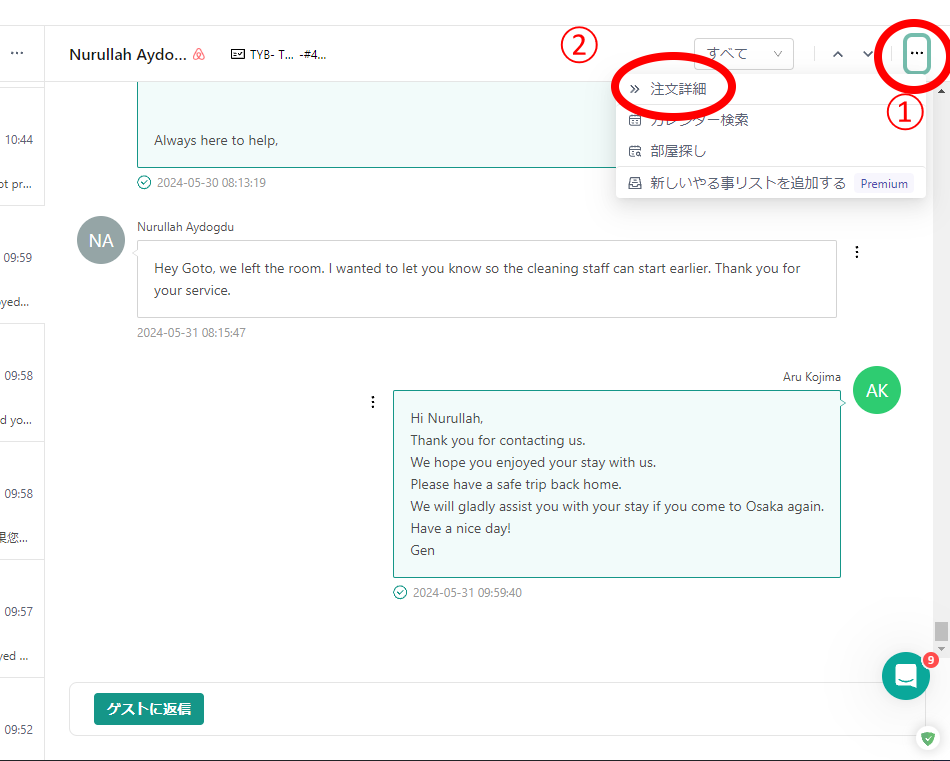Viewport: 950px width, 761px height.
Task: Select 新しいやる事リストを追加する option
Action: point(747,183)
